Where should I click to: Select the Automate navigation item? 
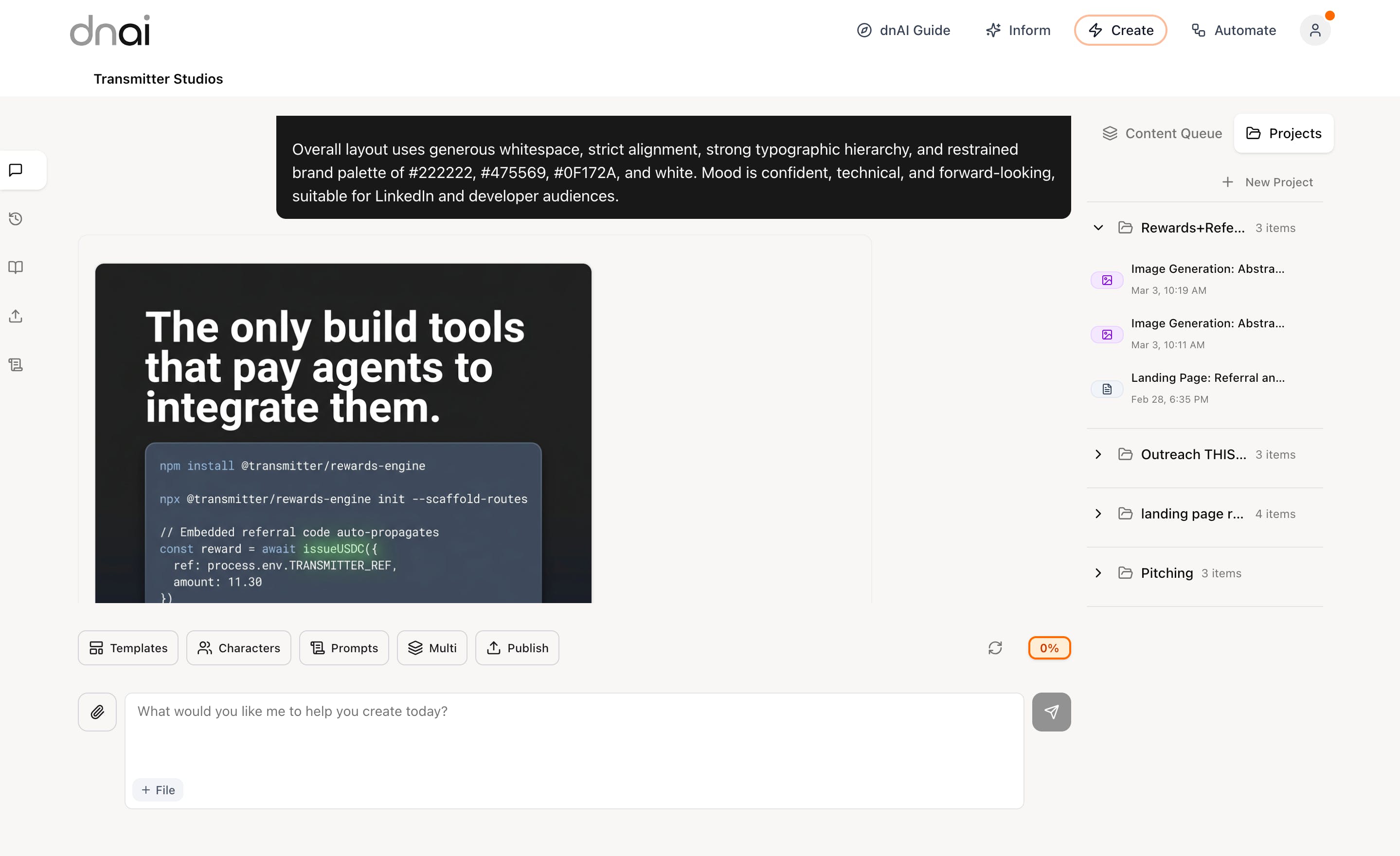[1234, 30]
